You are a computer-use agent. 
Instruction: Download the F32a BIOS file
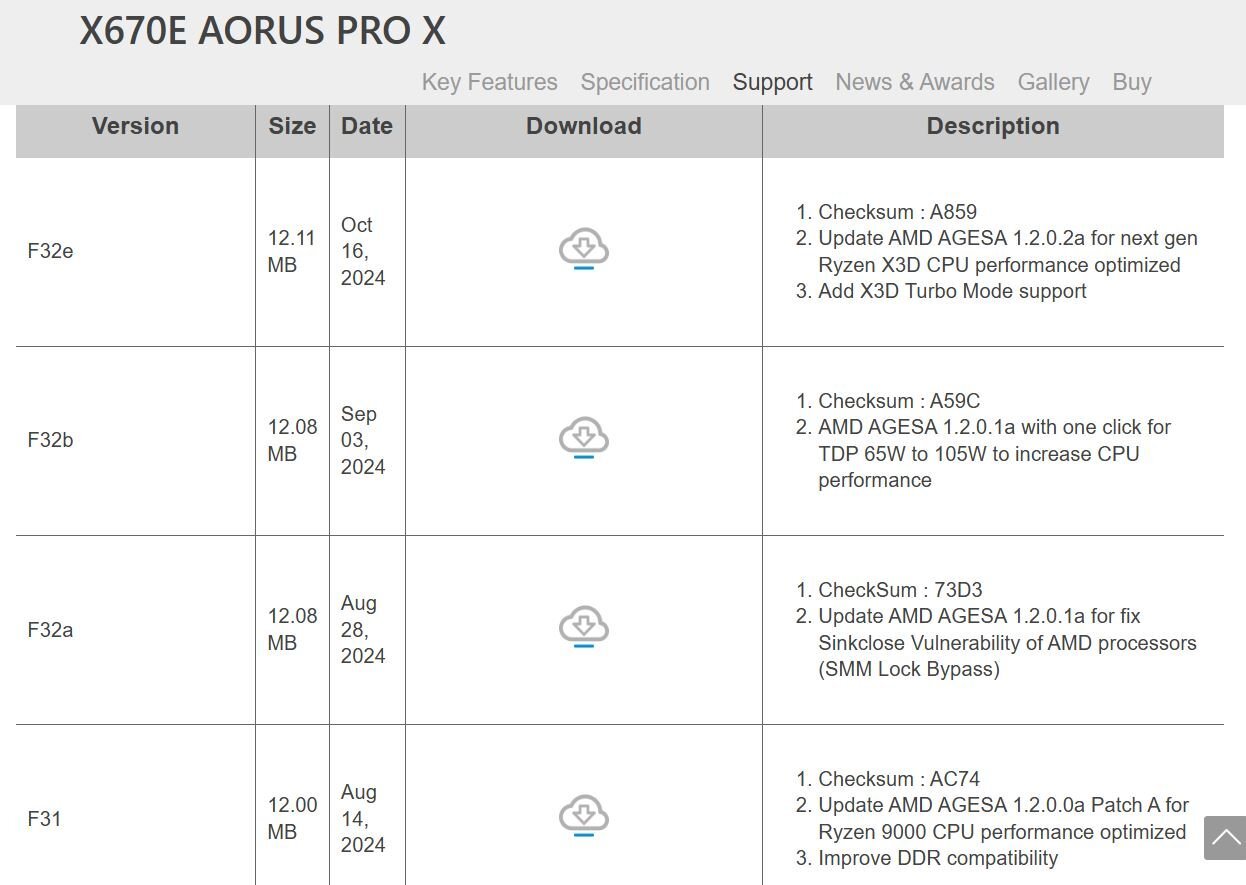pos(584,628)
